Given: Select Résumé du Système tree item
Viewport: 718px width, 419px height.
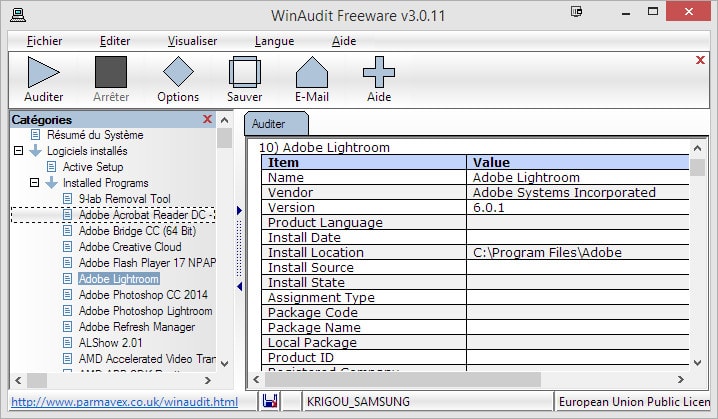Looking at the screenshot, I should coord(95,135).
